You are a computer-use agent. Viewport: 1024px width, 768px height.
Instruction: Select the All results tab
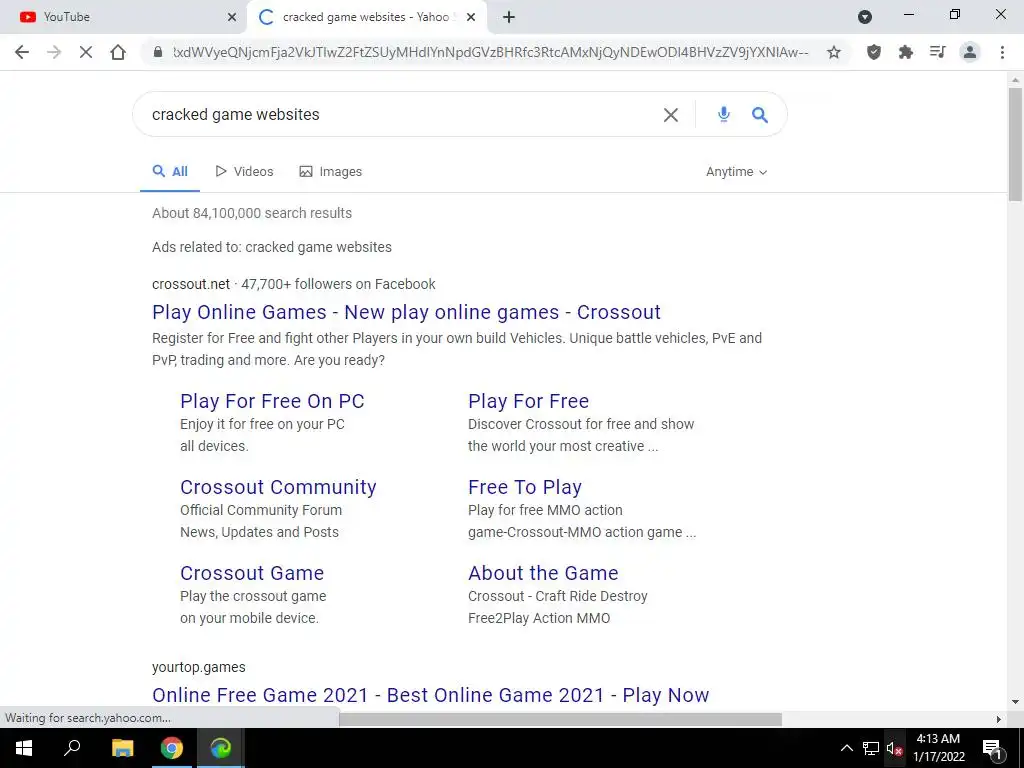tap(170, 172)
